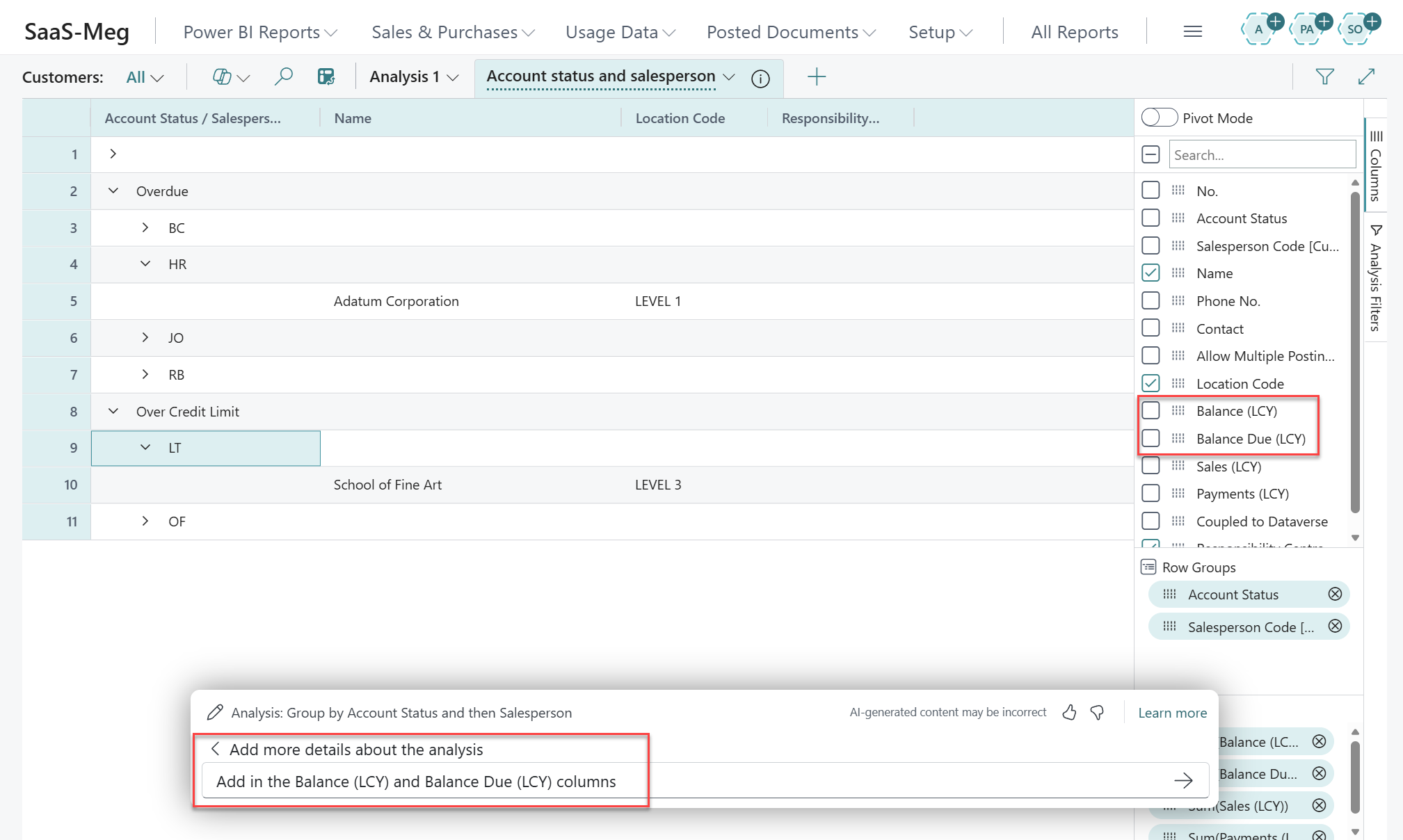1403x840 pixels.
Task: Expand the OF salesperson row
Action: (x=145, y=521)
